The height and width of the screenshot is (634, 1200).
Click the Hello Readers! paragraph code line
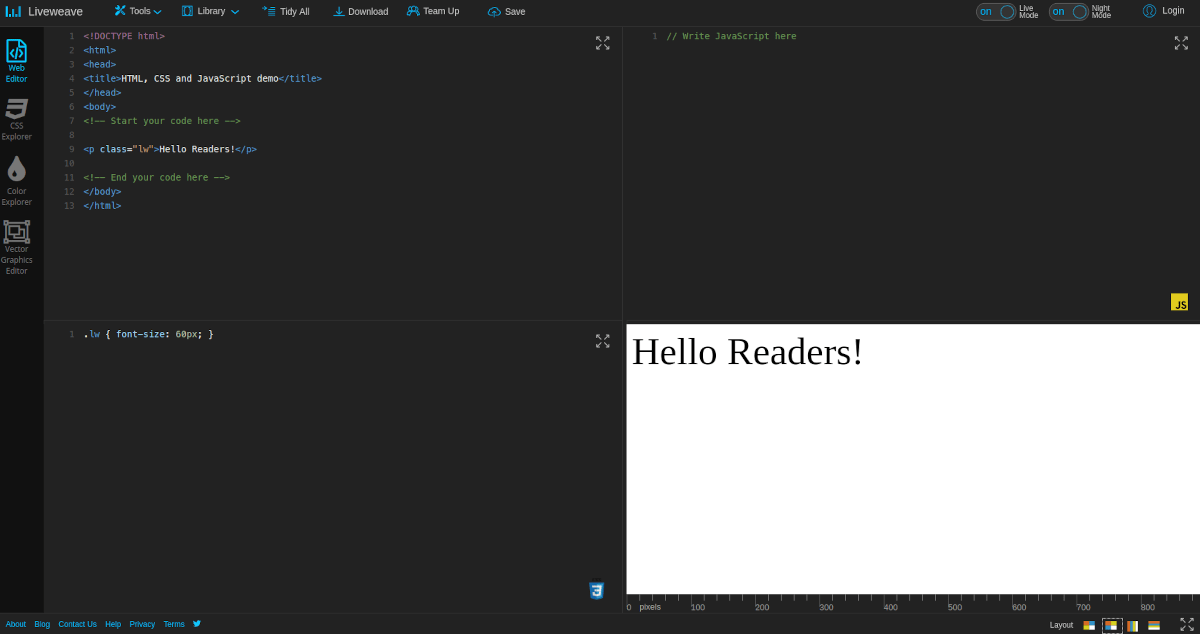click(170, 149)
